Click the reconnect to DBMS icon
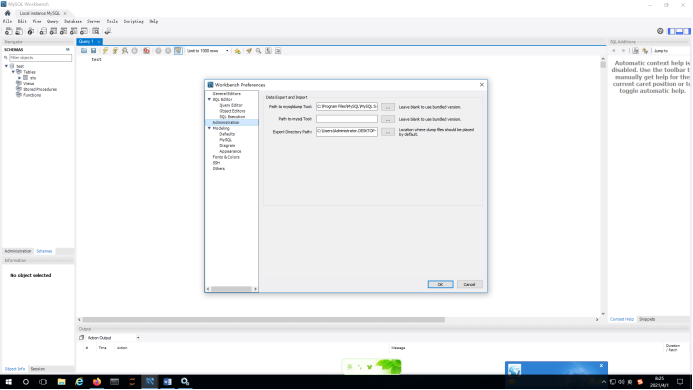Image resolution: width=693 pixels, height=390 pixels. [x=107, y=31]
